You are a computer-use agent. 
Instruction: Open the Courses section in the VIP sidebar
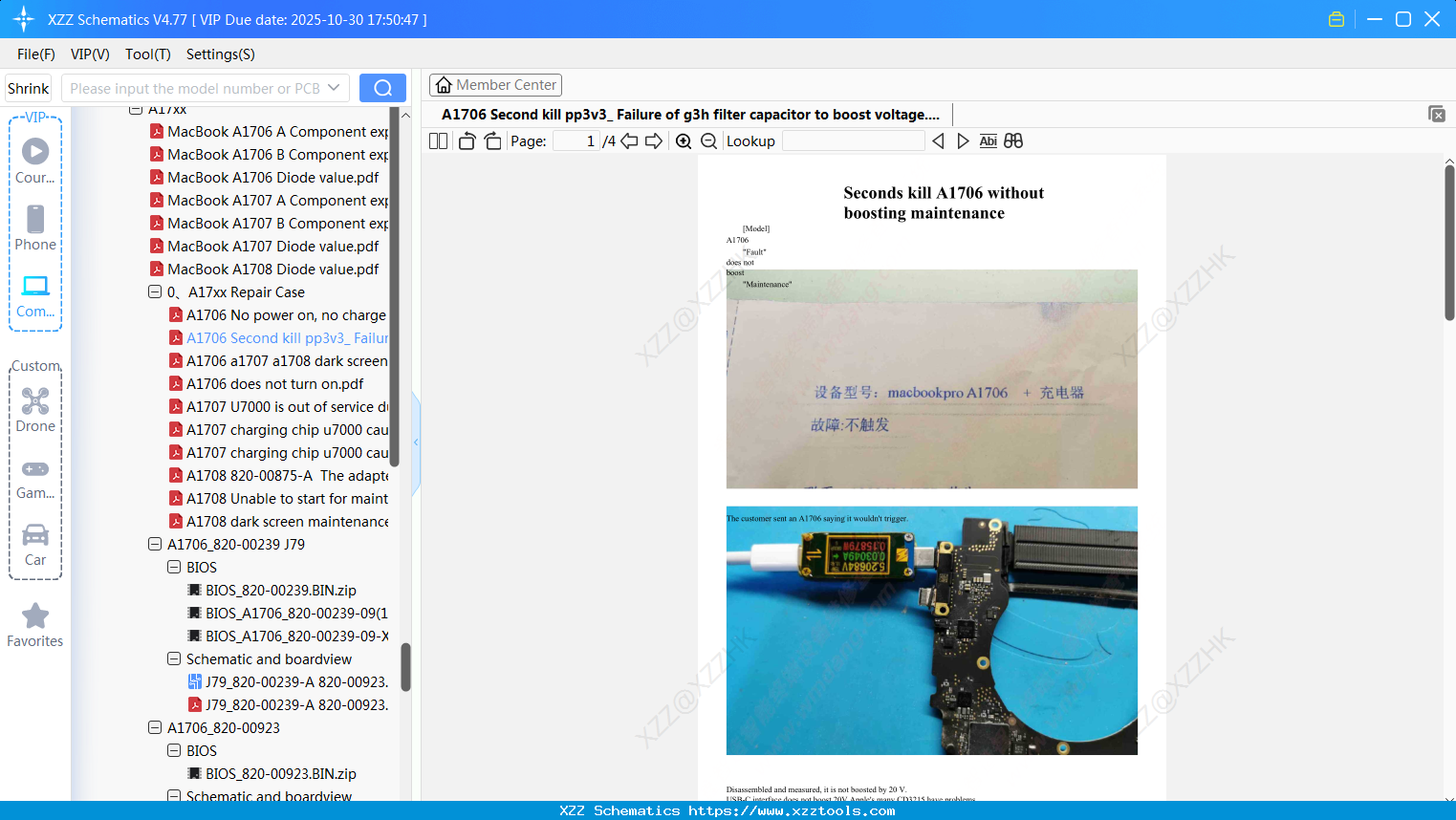click(x=35, y=161)
